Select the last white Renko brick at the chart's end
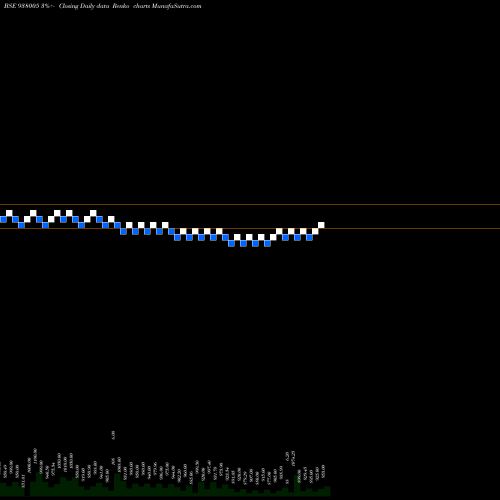The height and width of the screenshot is (500, 500). (x=321, y=225)
